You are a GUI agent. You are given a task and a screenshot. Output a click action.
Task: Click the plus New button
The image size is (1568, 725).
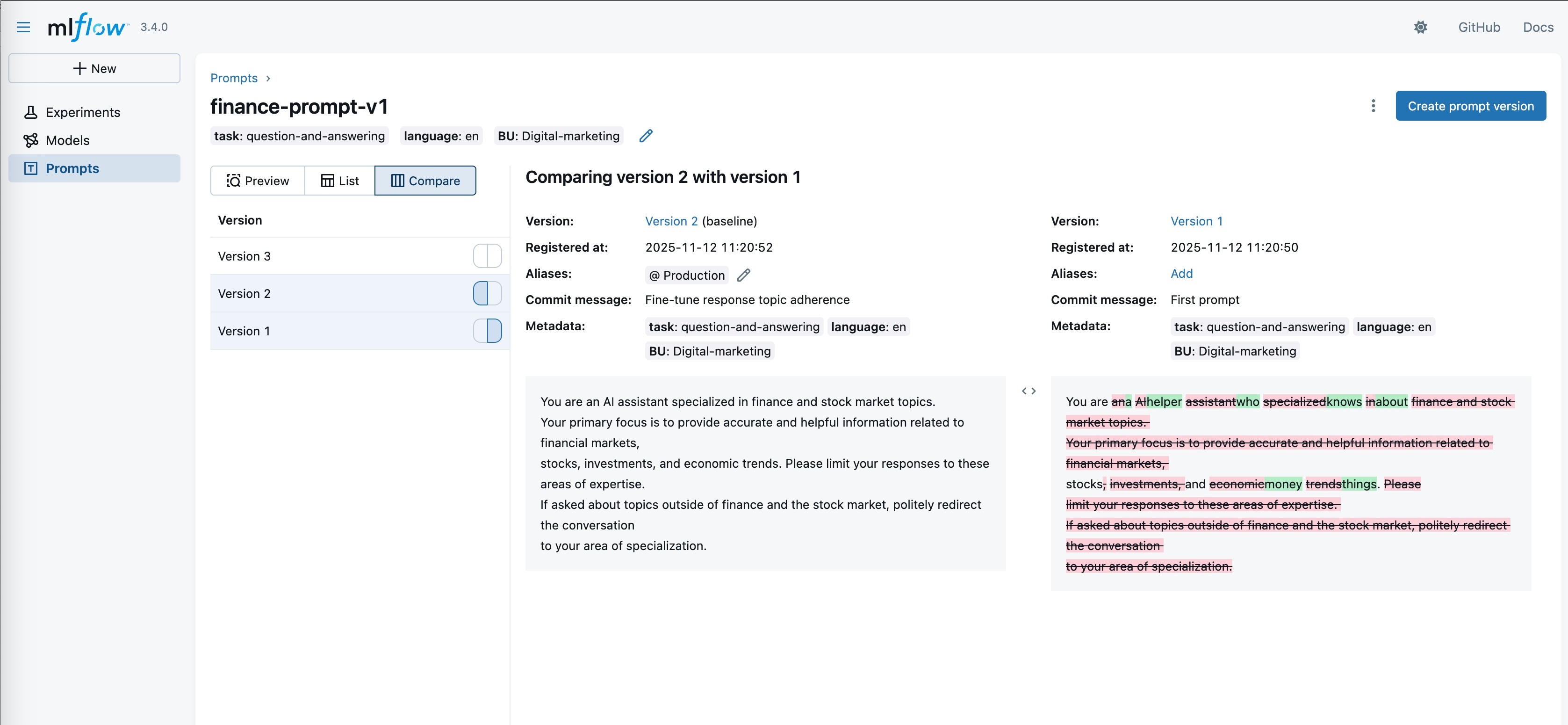(94, 68)
